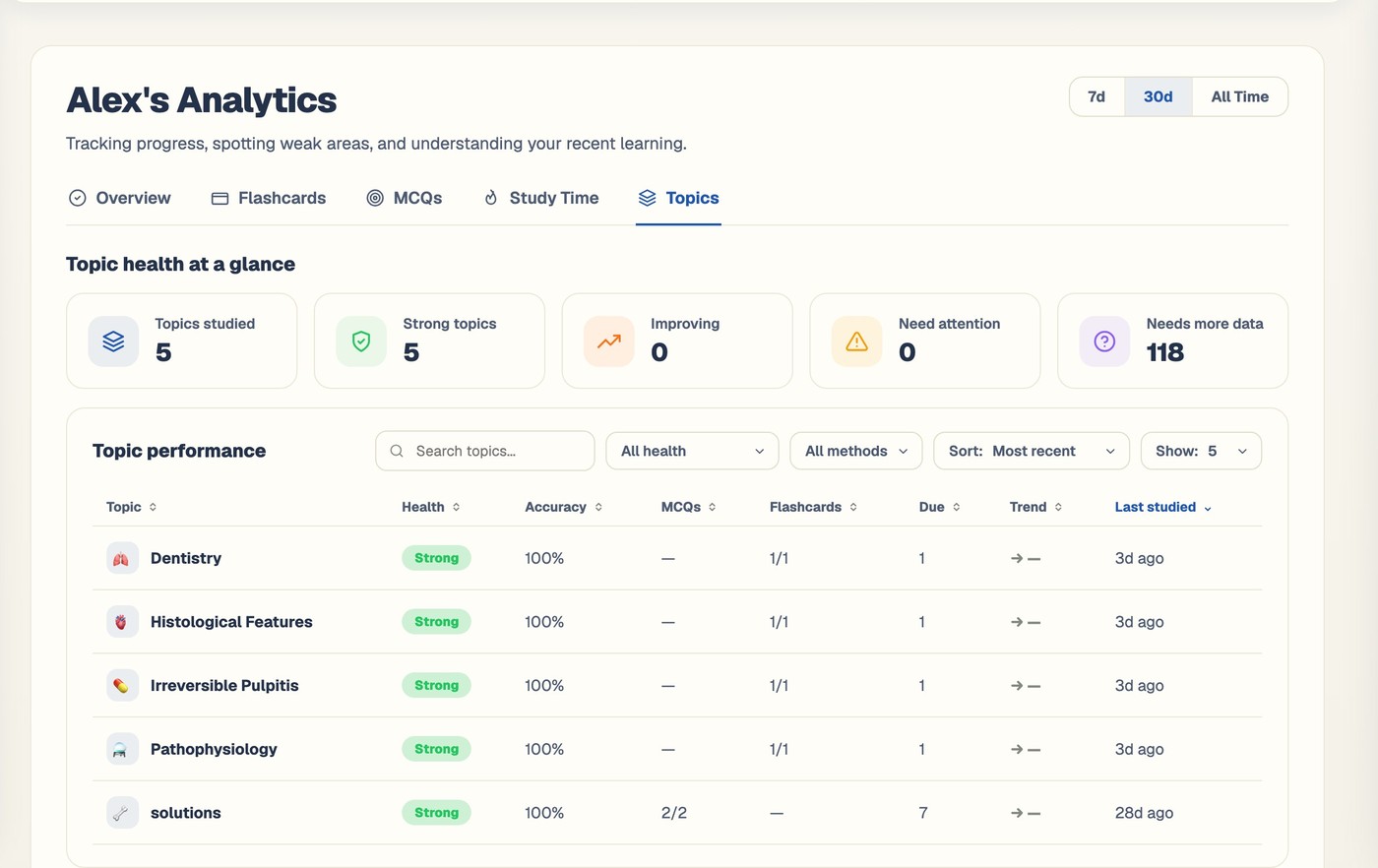1378x868 pixels.
Task: Sort table by Due column
Action: (x=940, y=507)
